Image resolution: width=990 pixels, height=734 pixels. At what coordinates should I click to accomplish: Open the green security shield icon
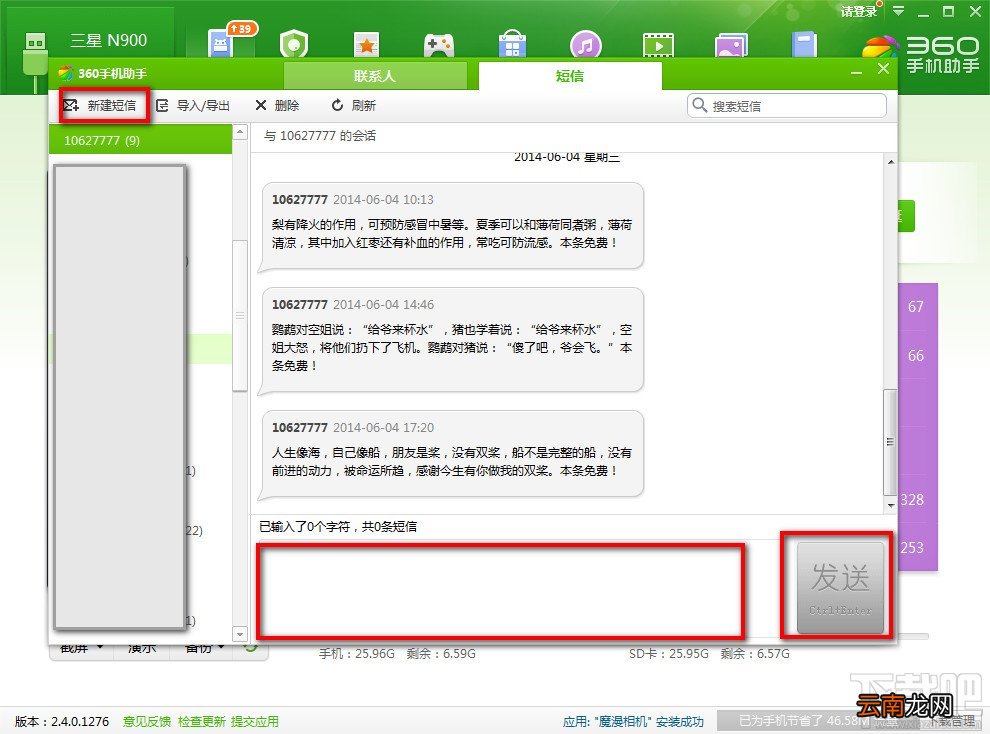tap(294, 44)
